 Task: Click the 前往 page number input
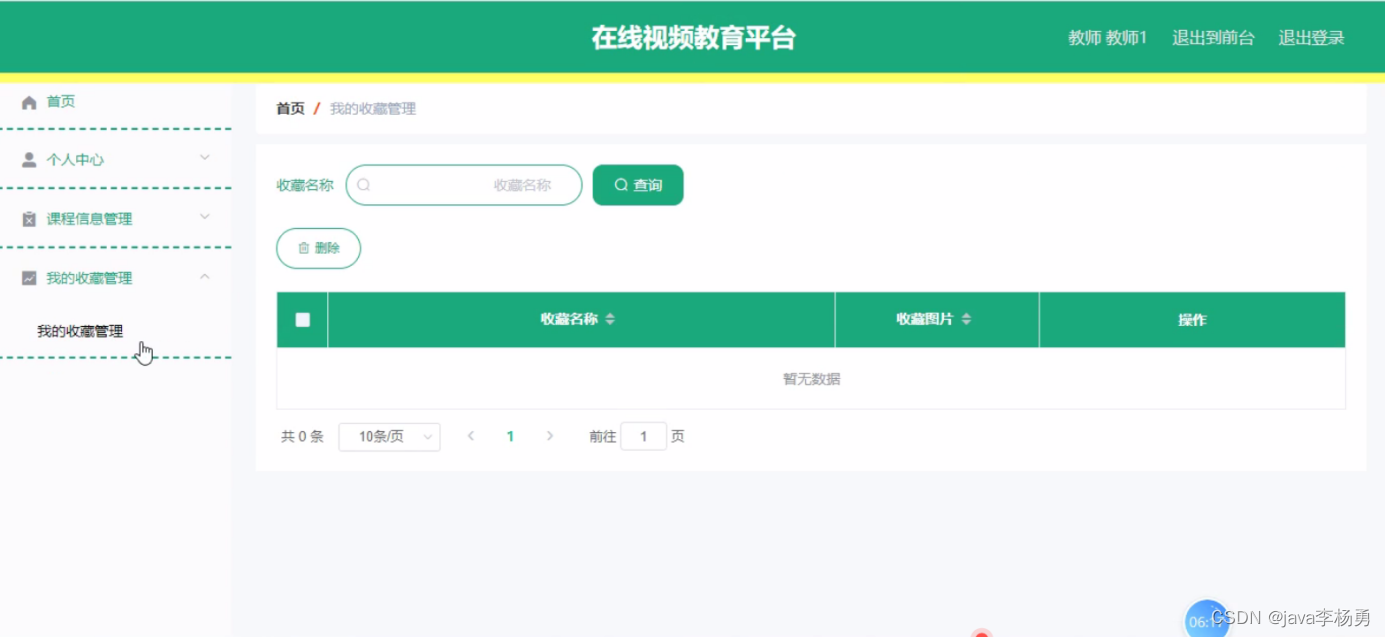pos(644,436)
